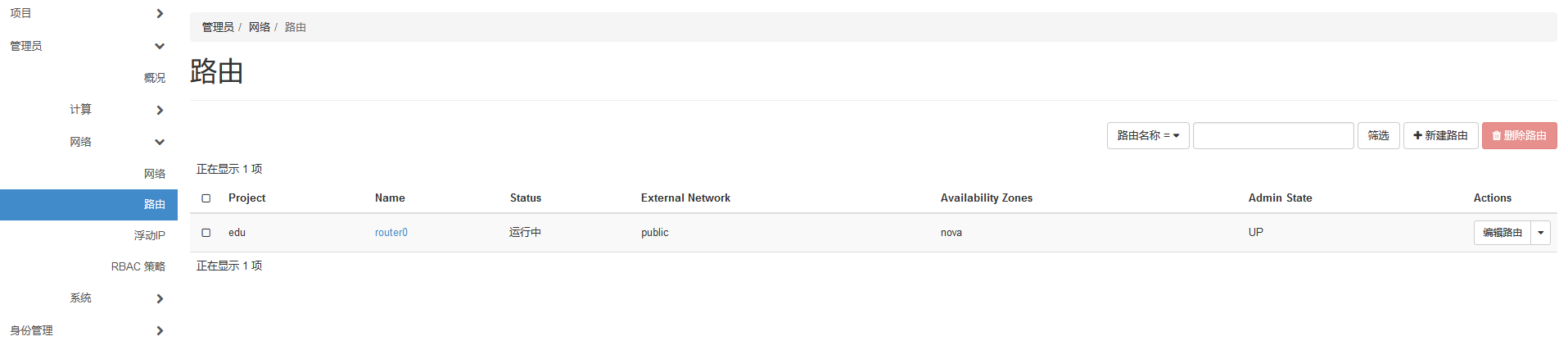Click the red 删除路由 button
The image size is (1568, 359).
(x=1519, y=136)
